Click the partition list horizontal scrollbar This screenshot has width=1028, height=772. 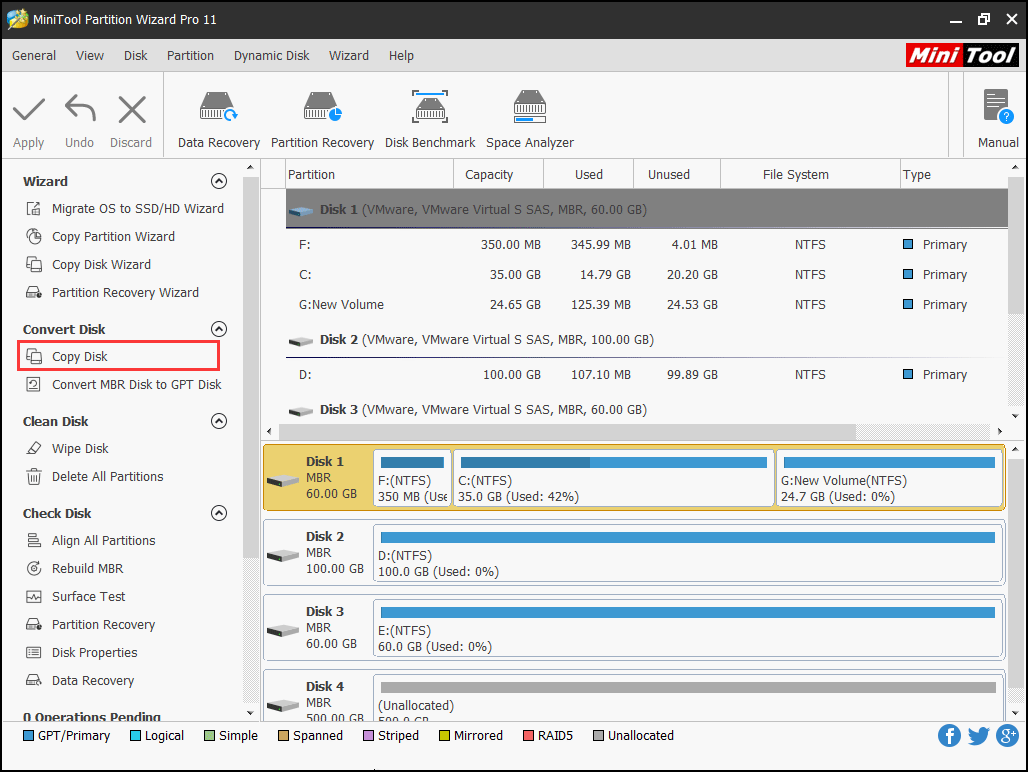(568, 431)
